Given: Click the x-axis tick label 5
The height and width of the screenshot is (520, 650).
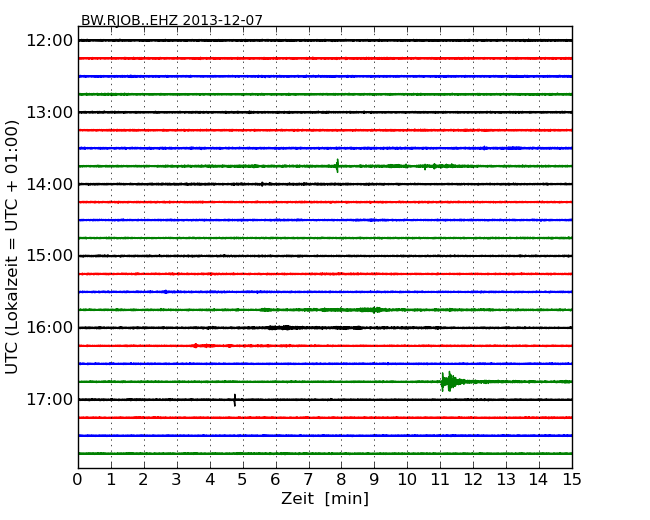Looking at the screenshot, I should pyautogui.click(x=243, y=480).
